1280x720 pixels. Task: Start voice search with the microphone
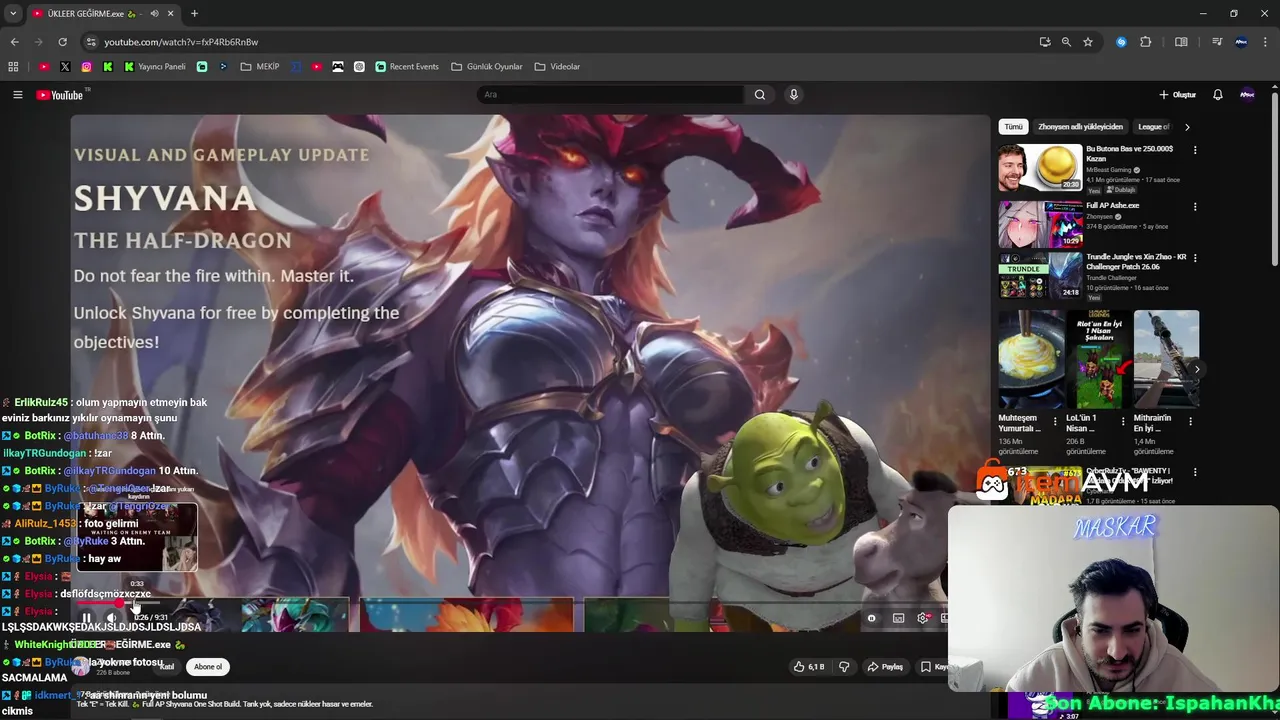(794, 95)
